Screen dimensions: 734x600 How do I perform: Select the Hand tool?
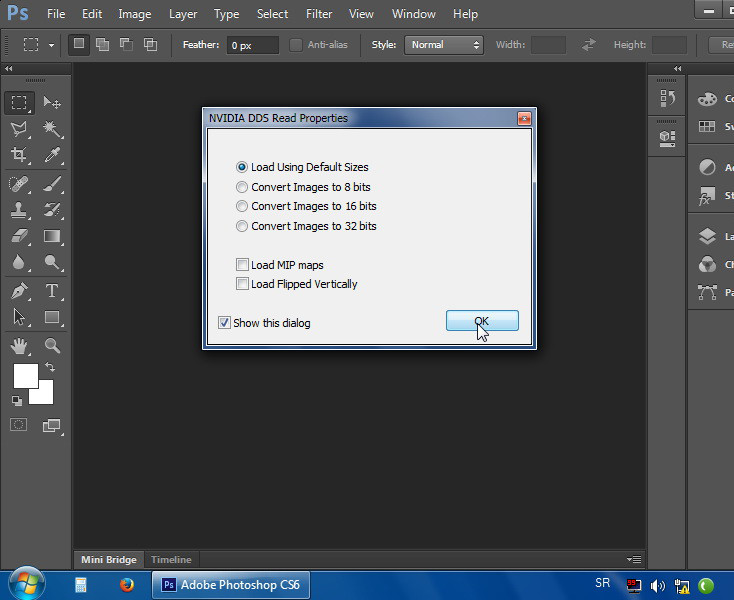click(x=19, y=346)
